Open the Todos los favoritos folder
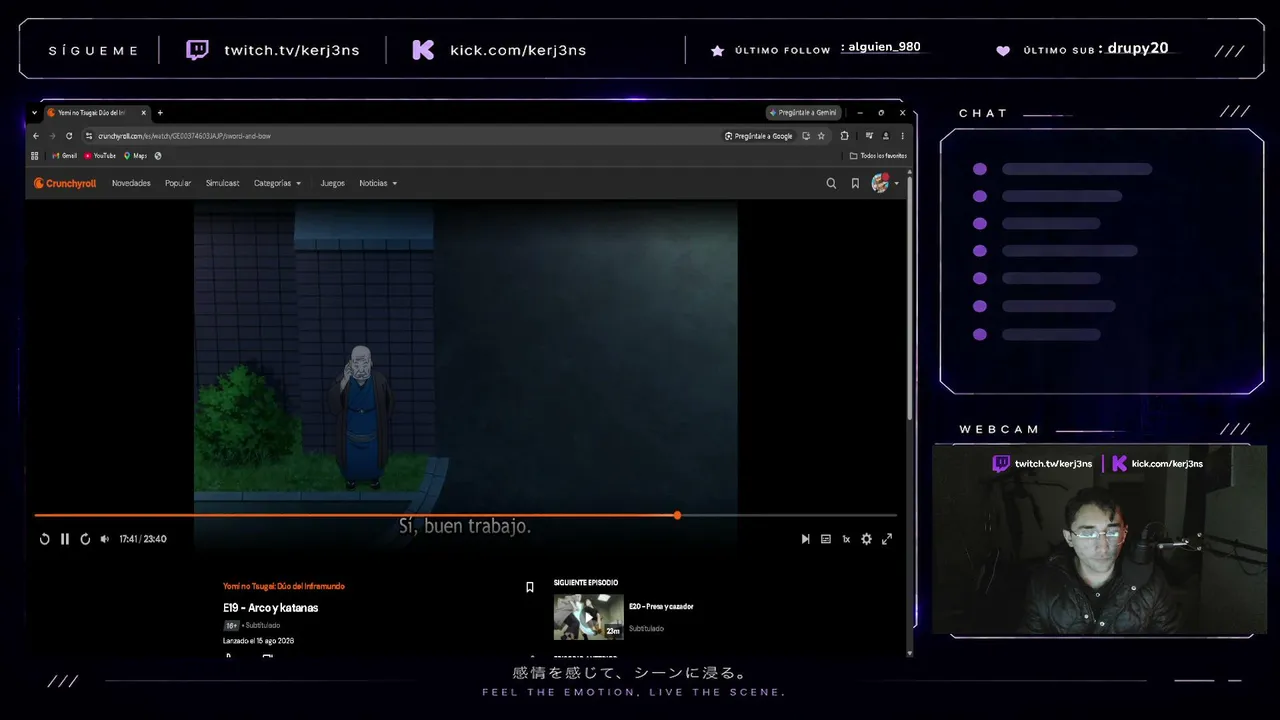This screenshot has height=720, width=1280. point(878,156)
